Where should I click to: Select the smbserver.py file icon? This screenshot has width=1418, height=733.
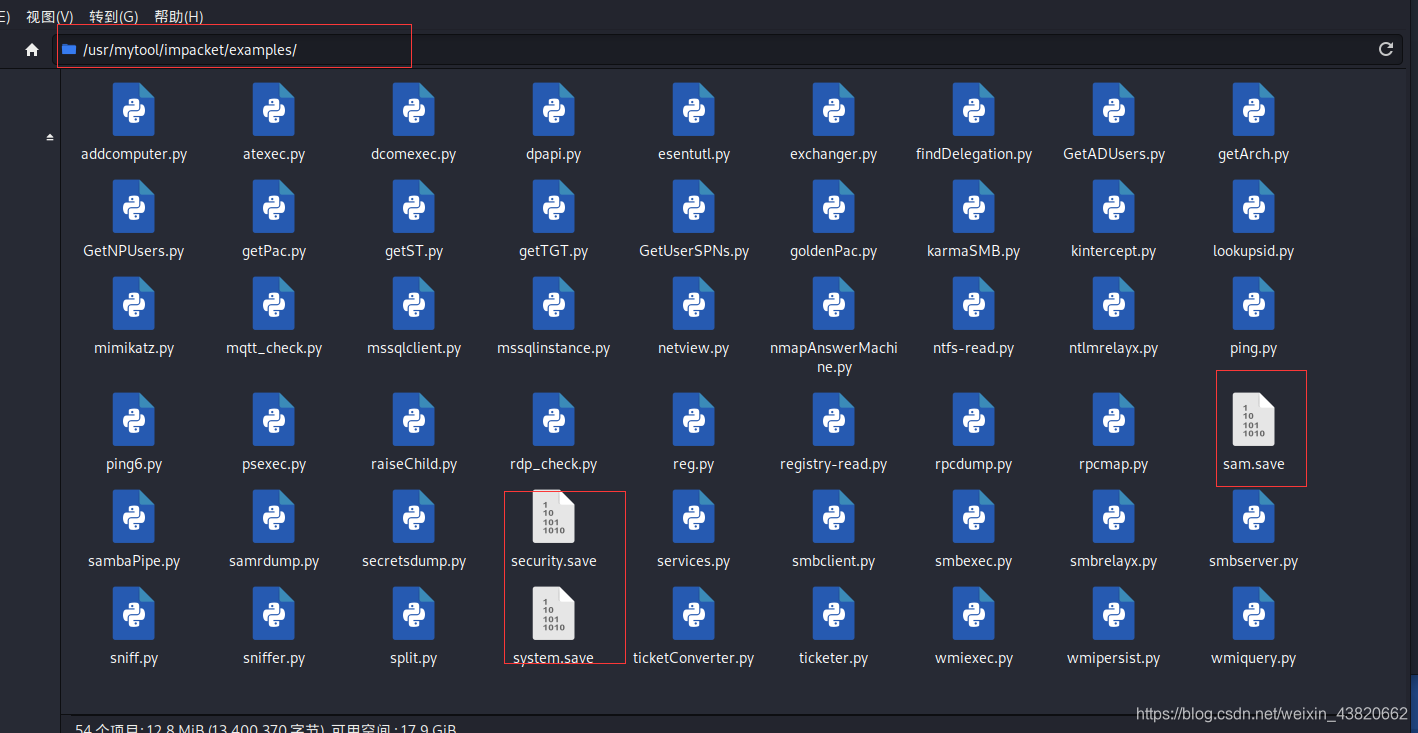(1254, 517)
